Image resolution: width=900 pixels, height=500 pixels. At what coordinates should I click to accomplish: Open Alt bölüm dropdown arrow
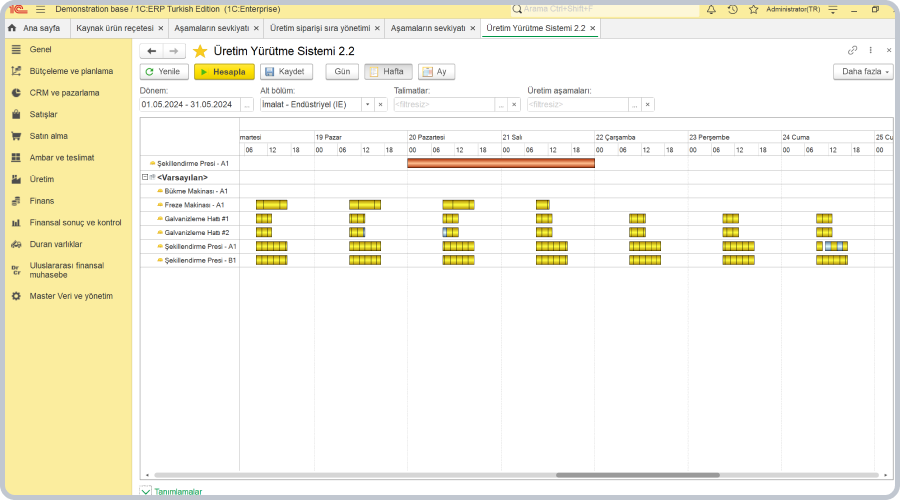click(367, 104)
